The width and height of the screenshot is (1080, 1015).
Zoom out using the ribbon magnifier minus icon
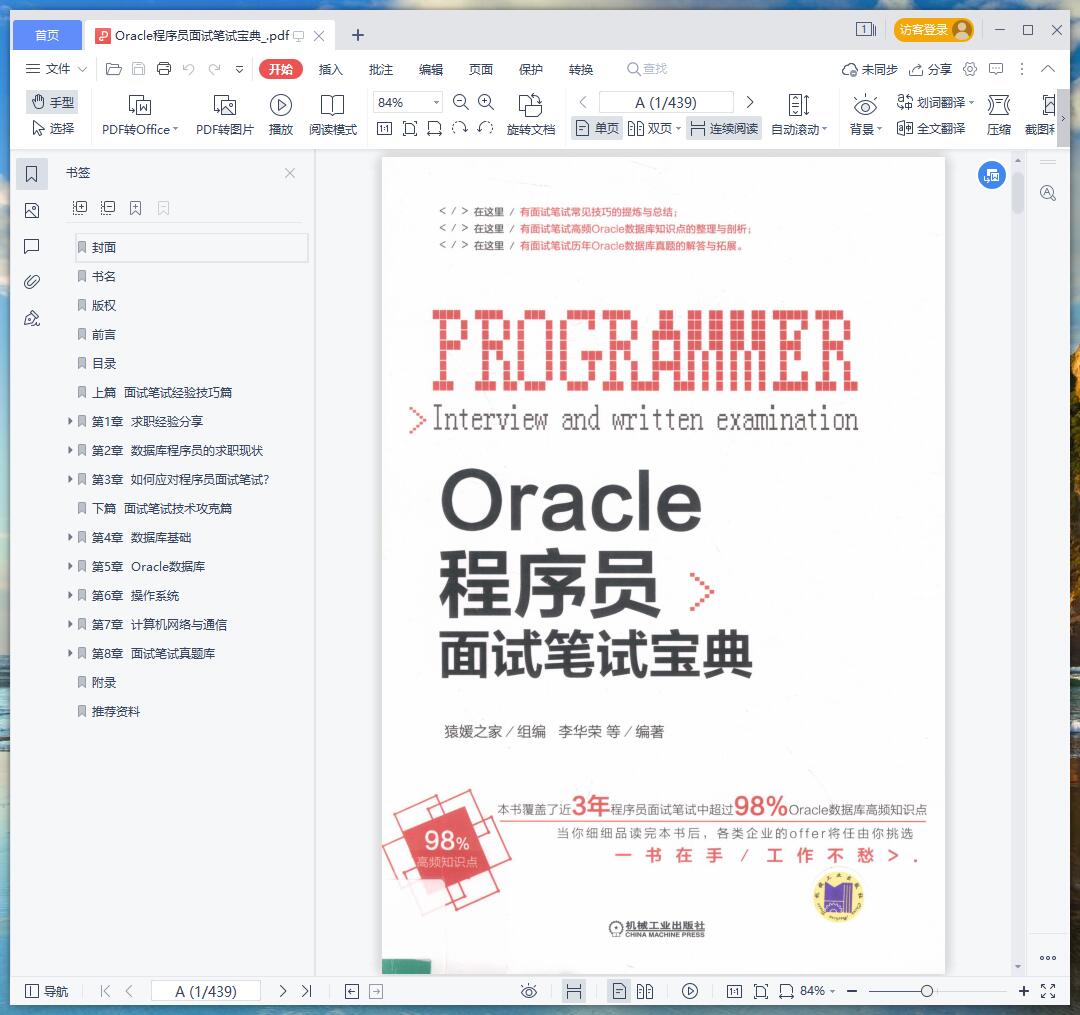point(461,103)
